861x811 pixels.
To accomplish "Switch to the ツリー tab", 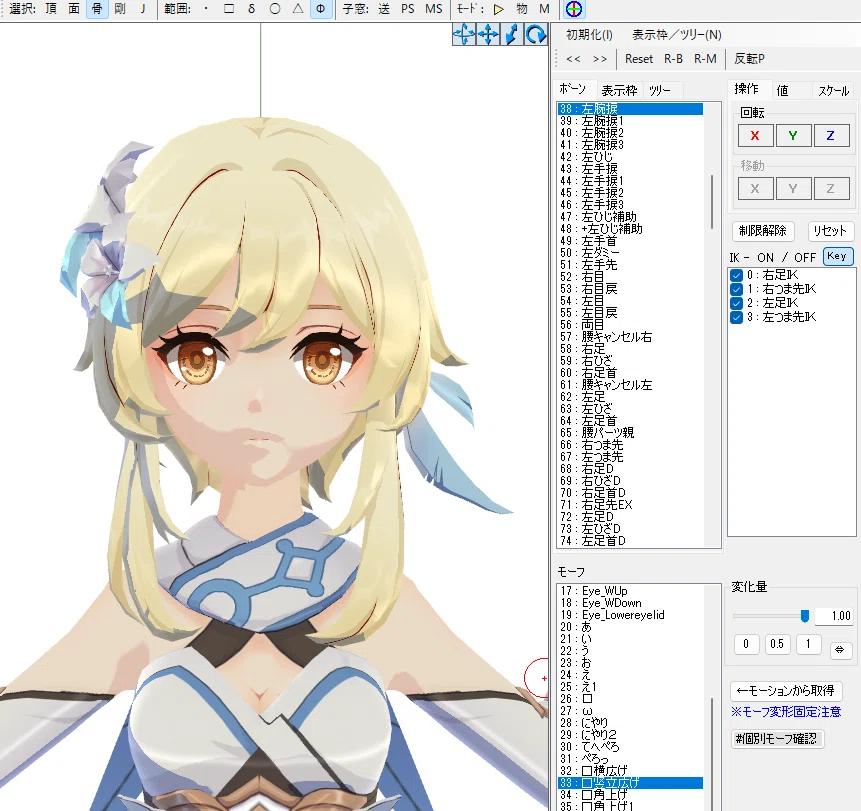I will click(x=659, y=90).
